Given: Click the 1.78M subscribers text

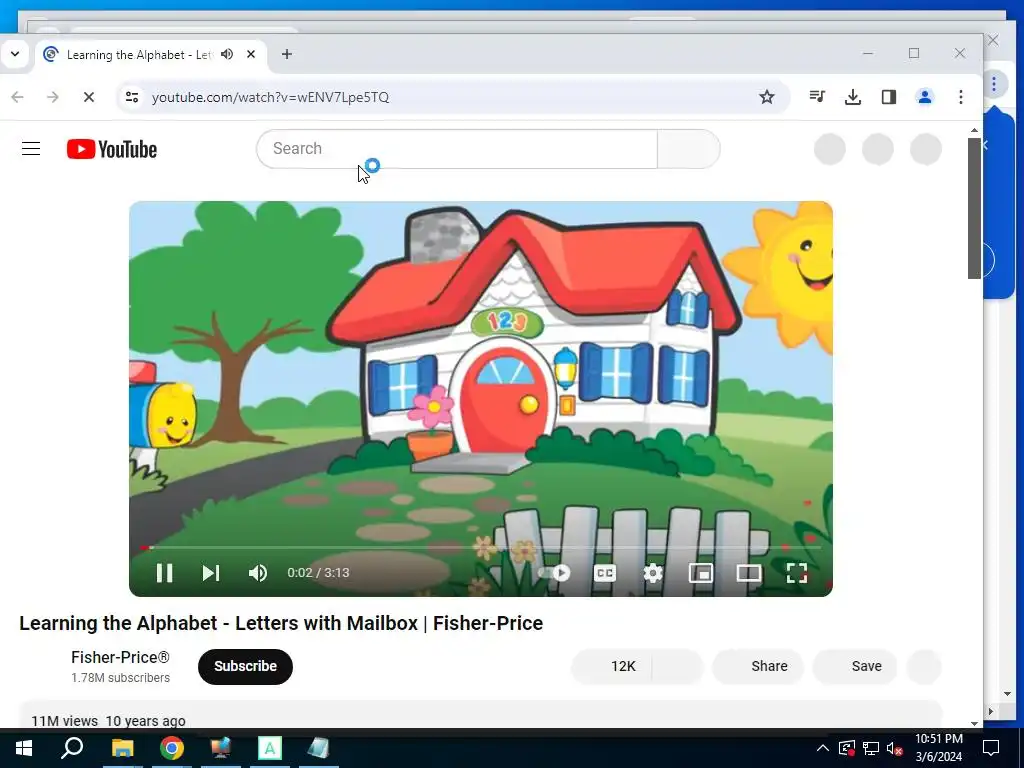Looking at the screenshot, I should [x=120, y=678].
